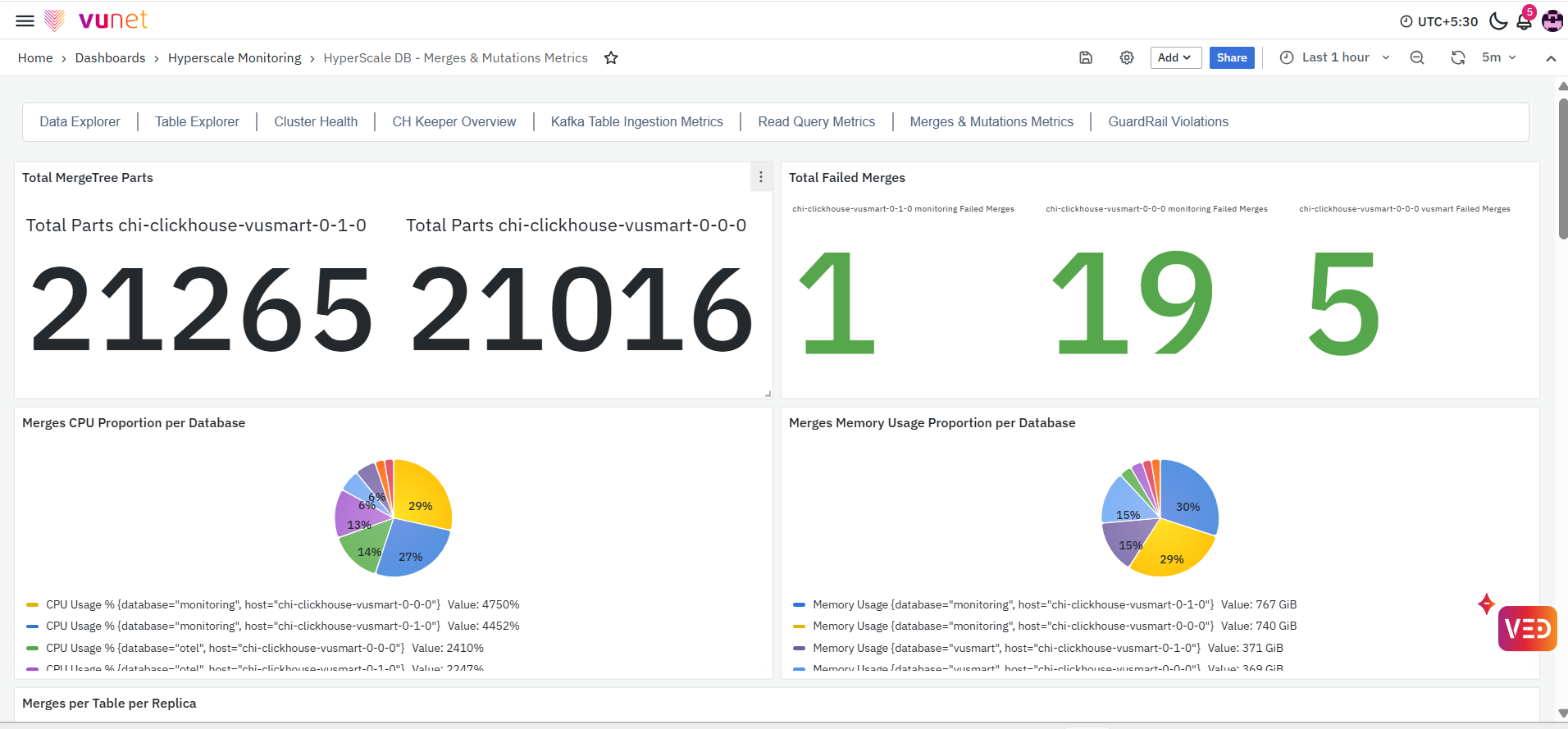Open dashboard settings gear
The width and height of the screenshot is (1568, 729).
[x=1127, y=57]
